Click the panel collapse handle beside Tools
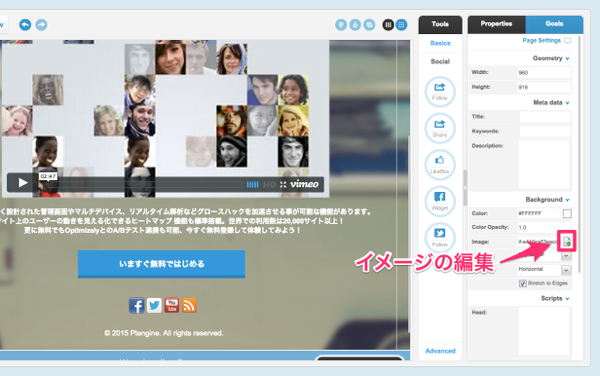This screenshot has width=600, height=376. [465, 188]
